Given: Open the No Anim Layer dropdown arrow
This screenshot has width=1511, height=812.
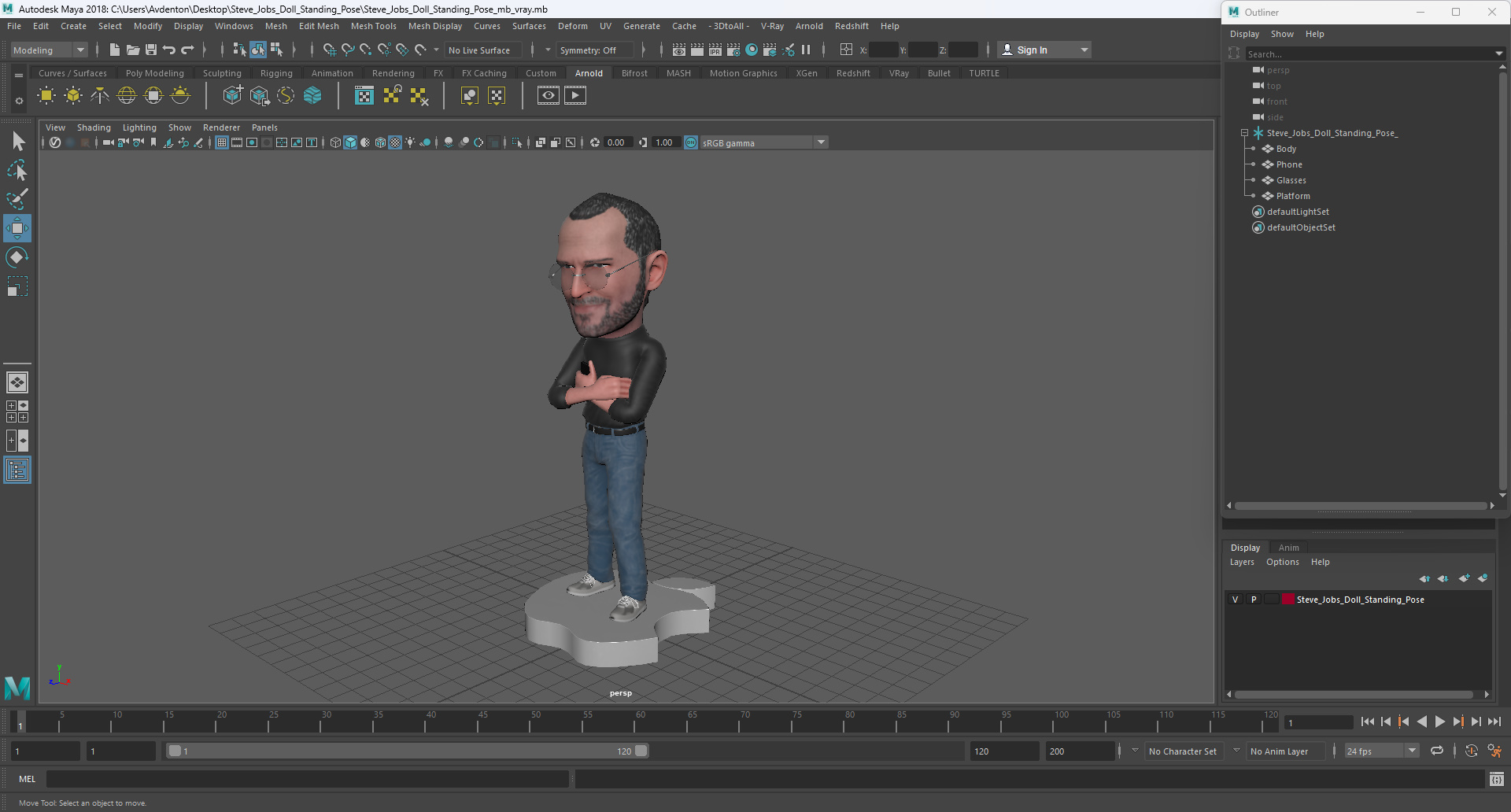Looking at the screenshot, I should [1236, 751].
